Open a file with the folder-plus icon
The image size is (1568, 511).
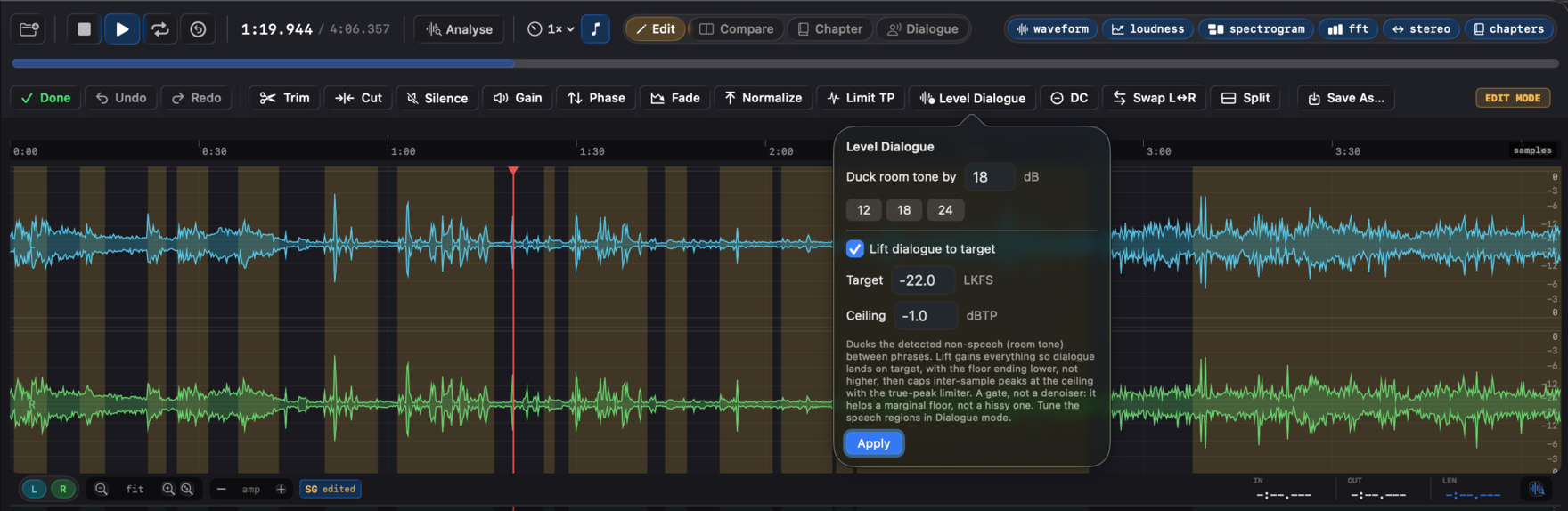click(29, 29)
